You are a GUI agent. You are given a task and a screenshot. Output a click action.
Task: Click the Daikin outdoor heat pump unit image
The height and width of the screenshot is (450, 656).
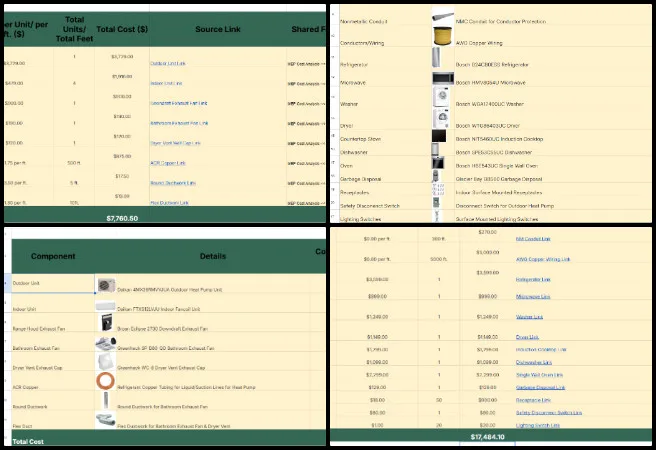tap(105, 284)
